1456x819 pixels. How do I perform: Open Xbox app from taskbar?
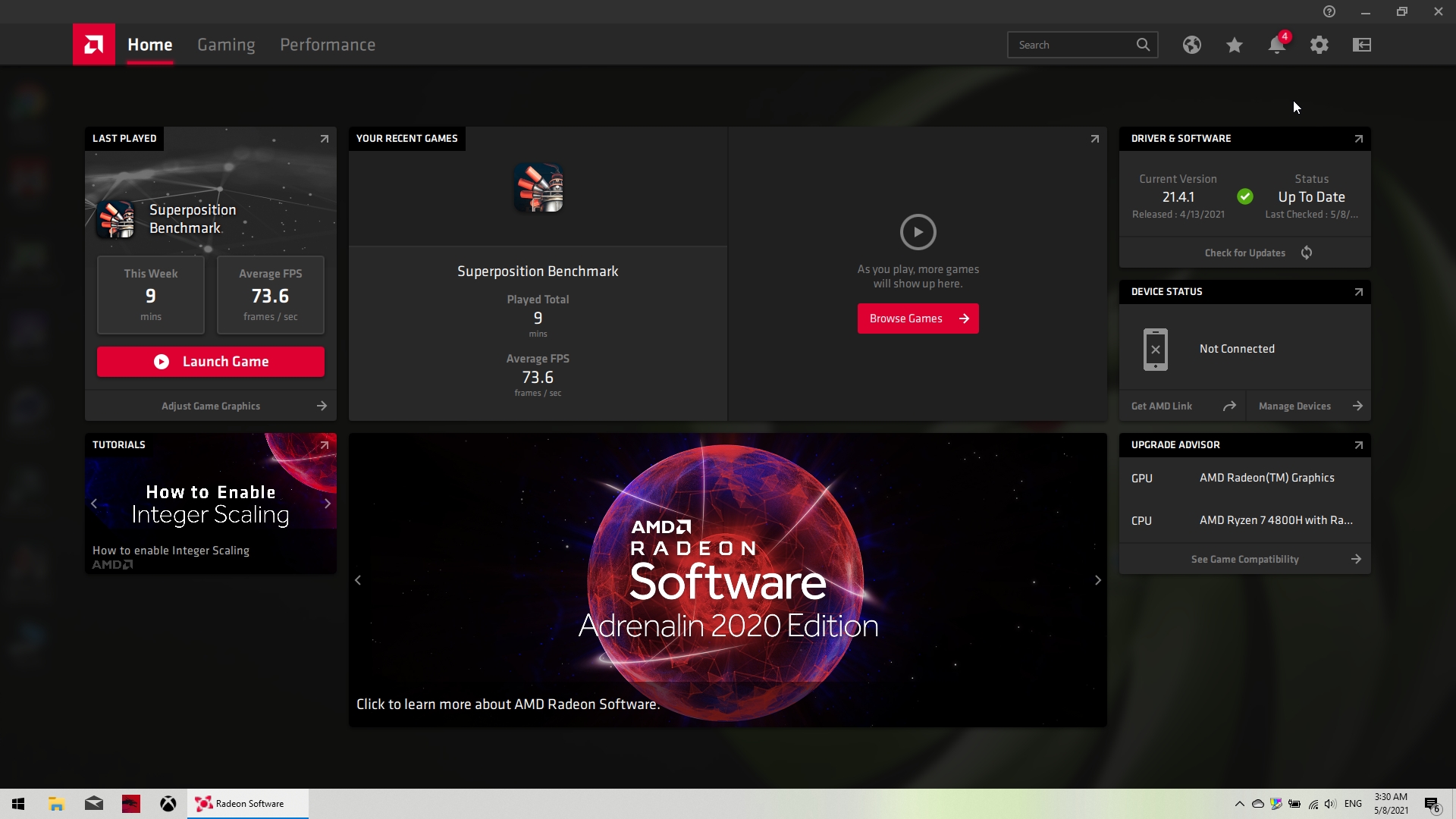point(168,804)
